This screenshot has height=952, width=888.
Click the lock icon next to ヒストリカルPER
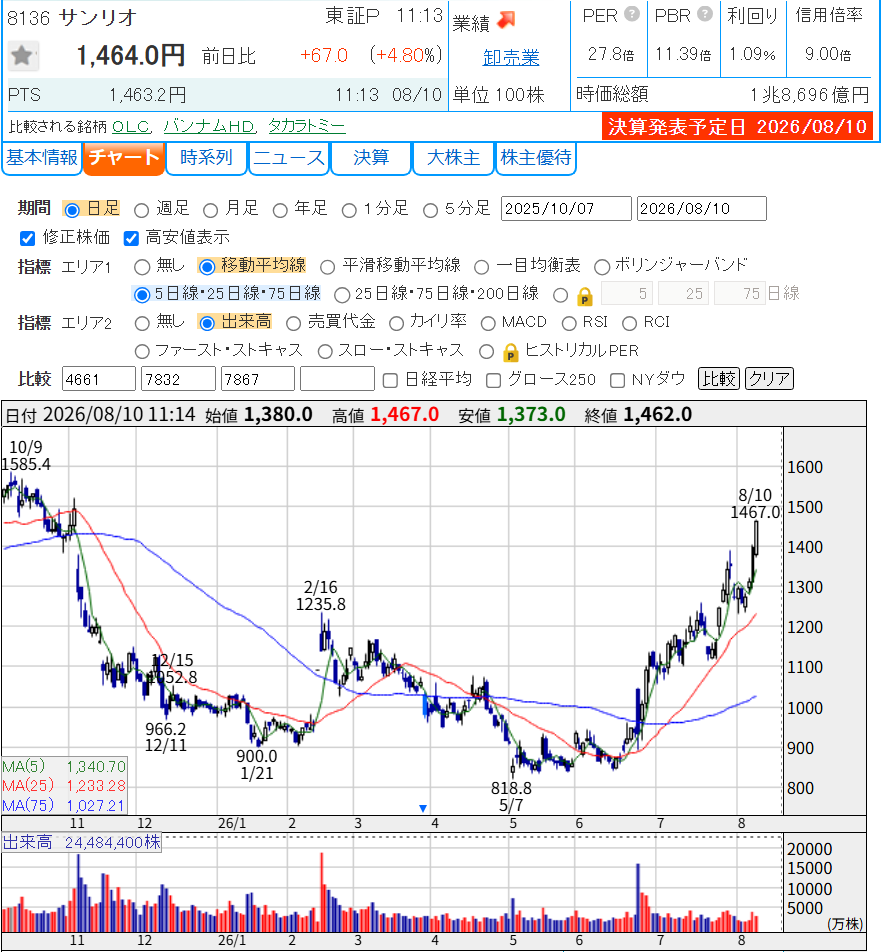510,352
